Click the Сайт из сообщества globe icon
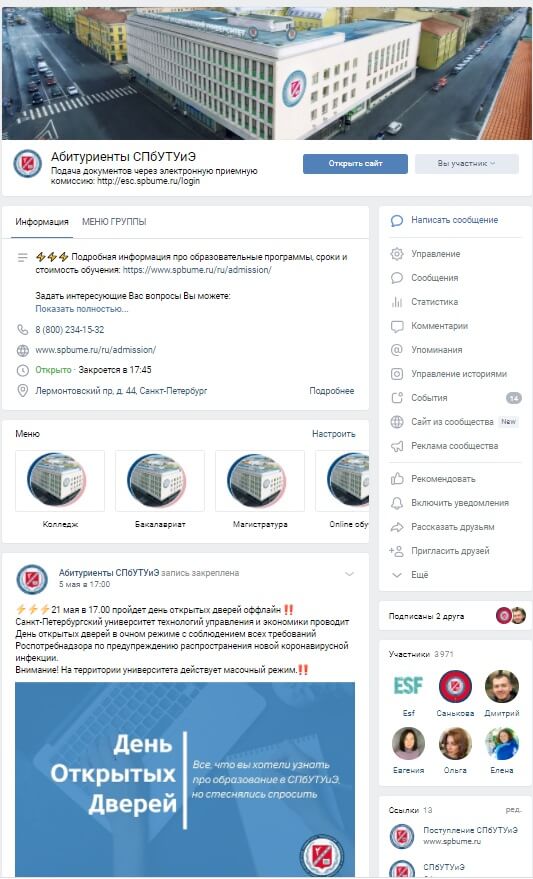 397,422
